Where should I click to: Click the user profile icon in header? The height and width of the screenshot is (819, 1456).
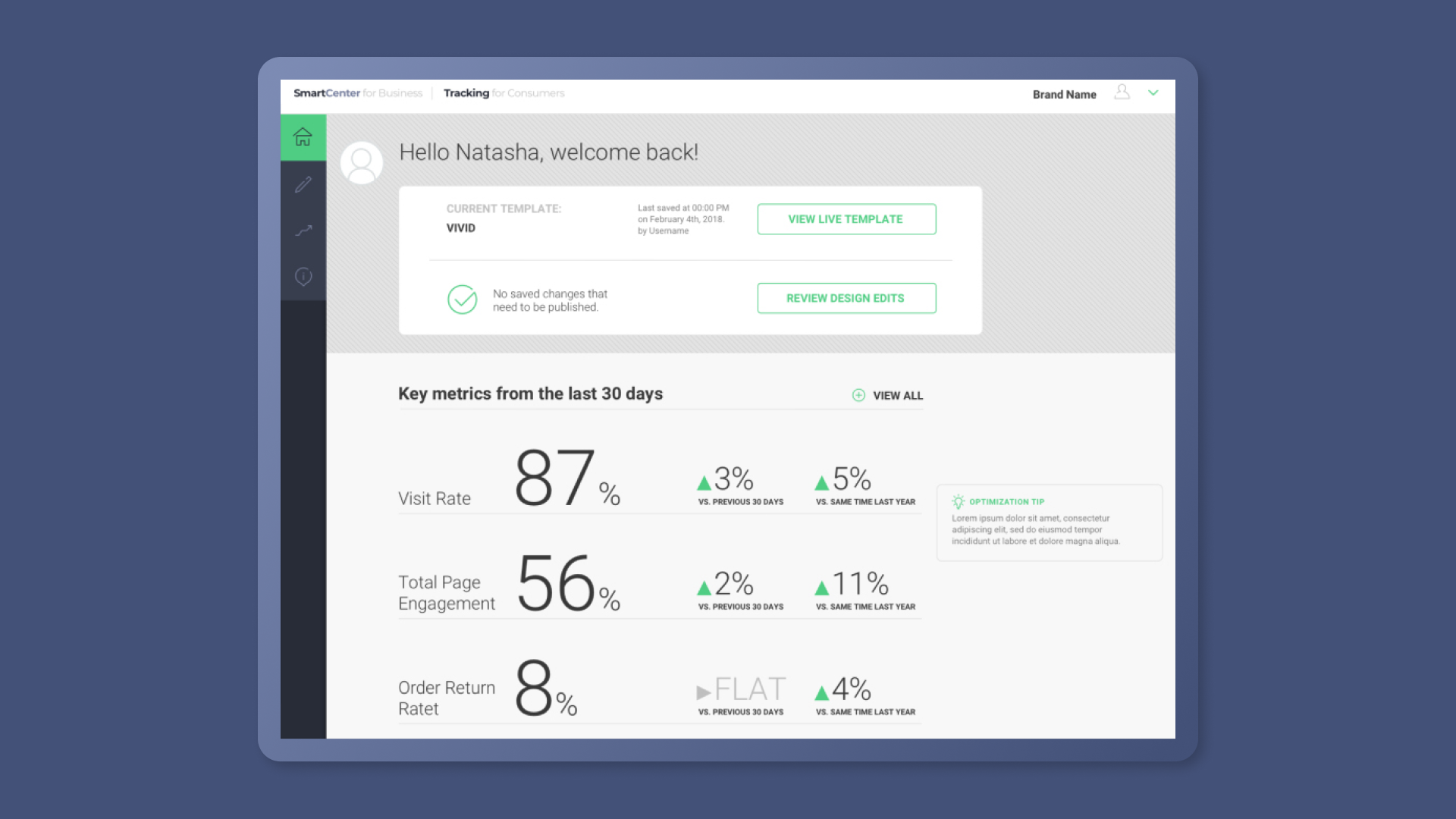[1122, 93]
